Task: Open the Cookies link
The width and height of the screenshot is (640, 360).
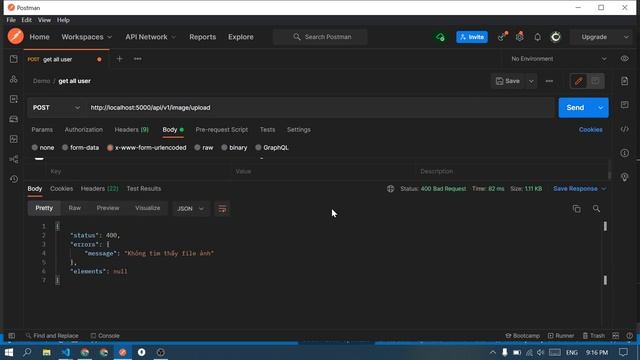Action: coord(591,130)
